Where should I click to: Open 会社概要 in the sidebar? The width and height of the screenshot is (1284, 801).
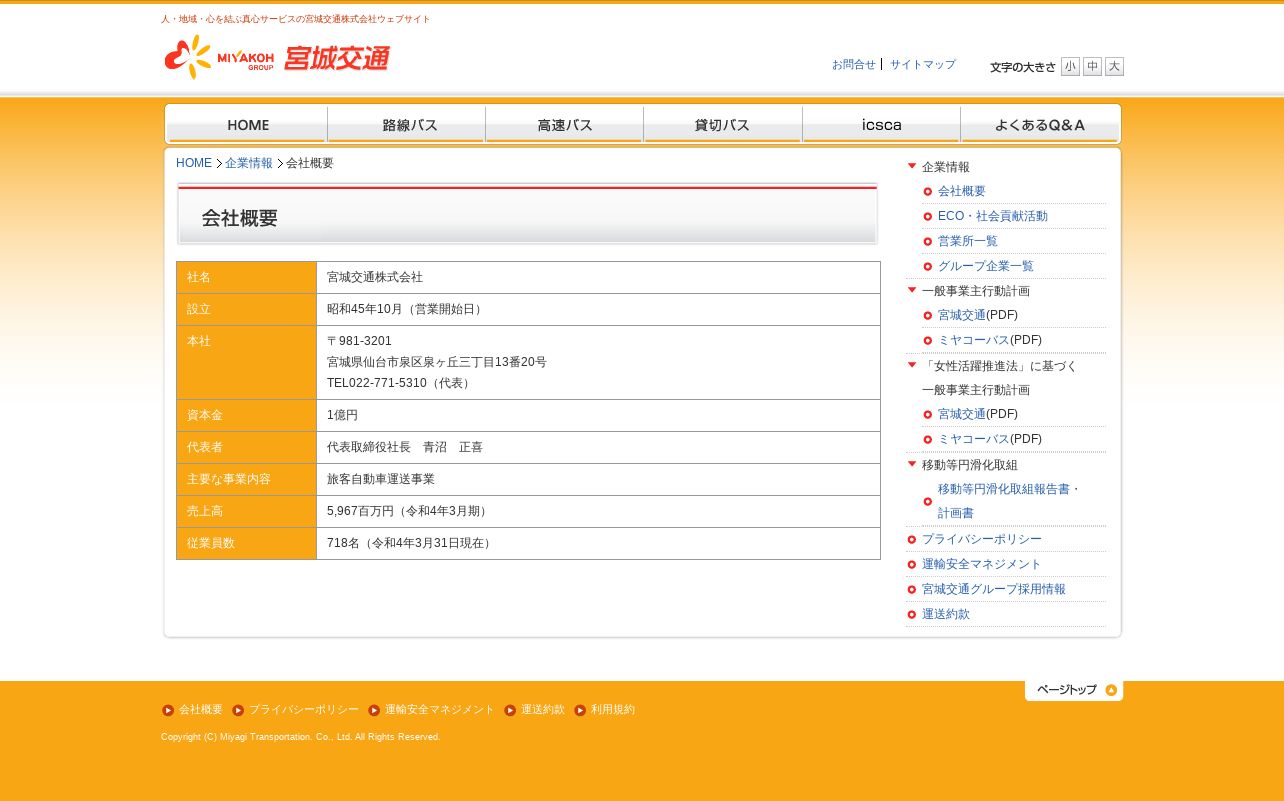(x=962, y=191)
